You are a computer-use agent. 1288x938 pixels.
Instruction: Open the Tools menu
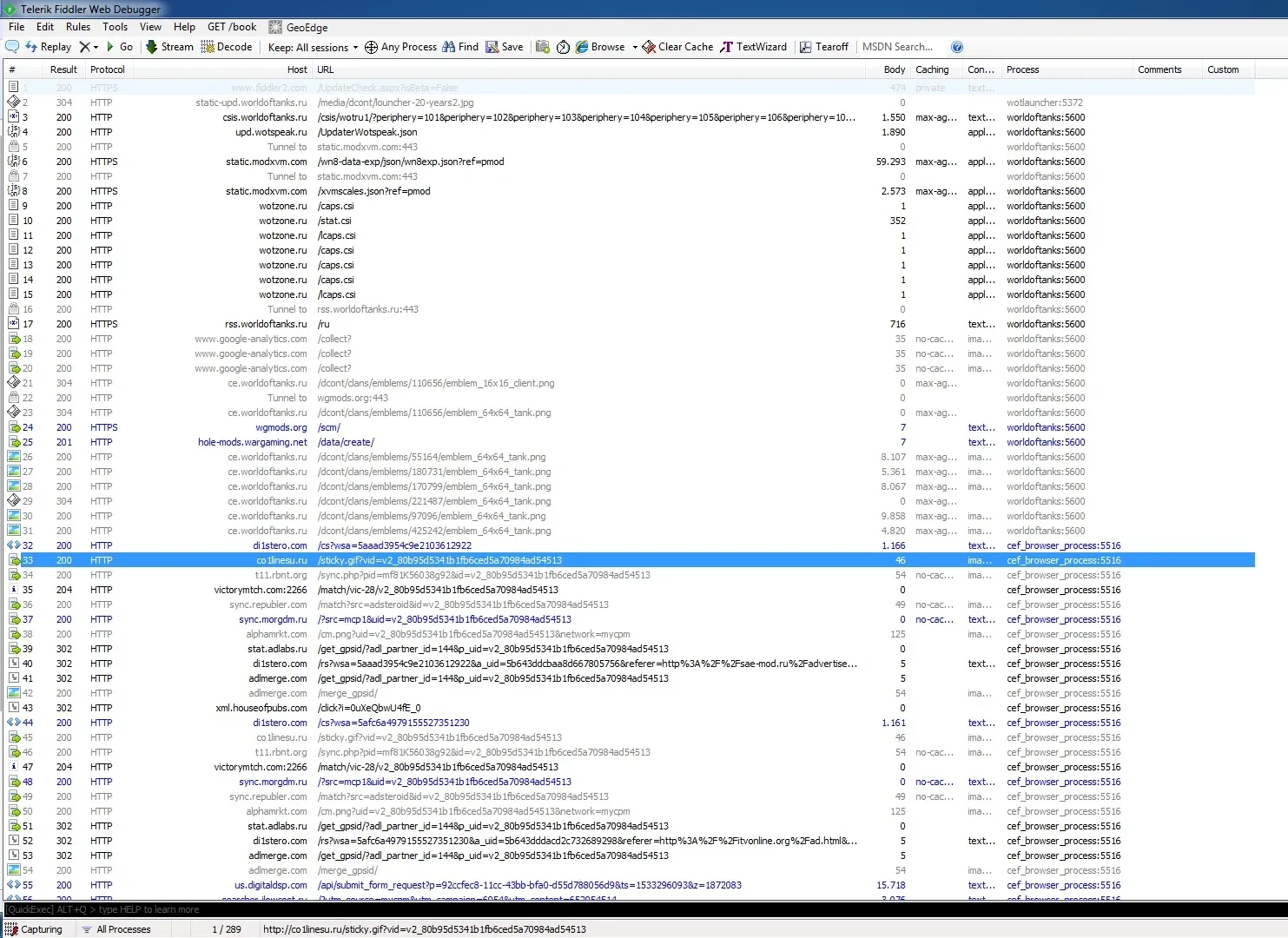pos(115,27)
